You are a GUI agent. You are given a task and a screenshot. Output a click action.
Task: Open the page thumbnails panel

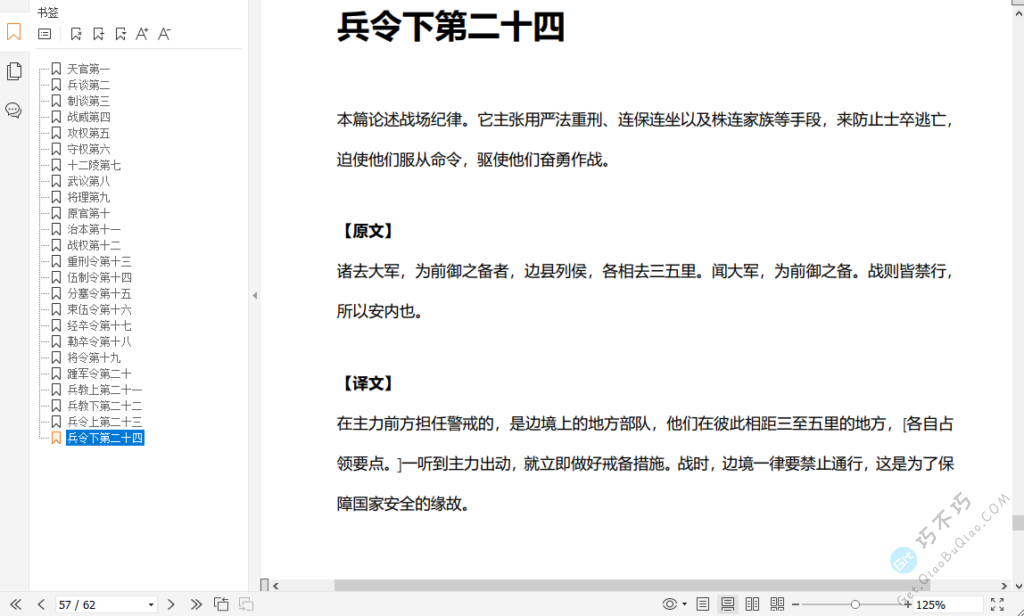click(x=14, y=71)
